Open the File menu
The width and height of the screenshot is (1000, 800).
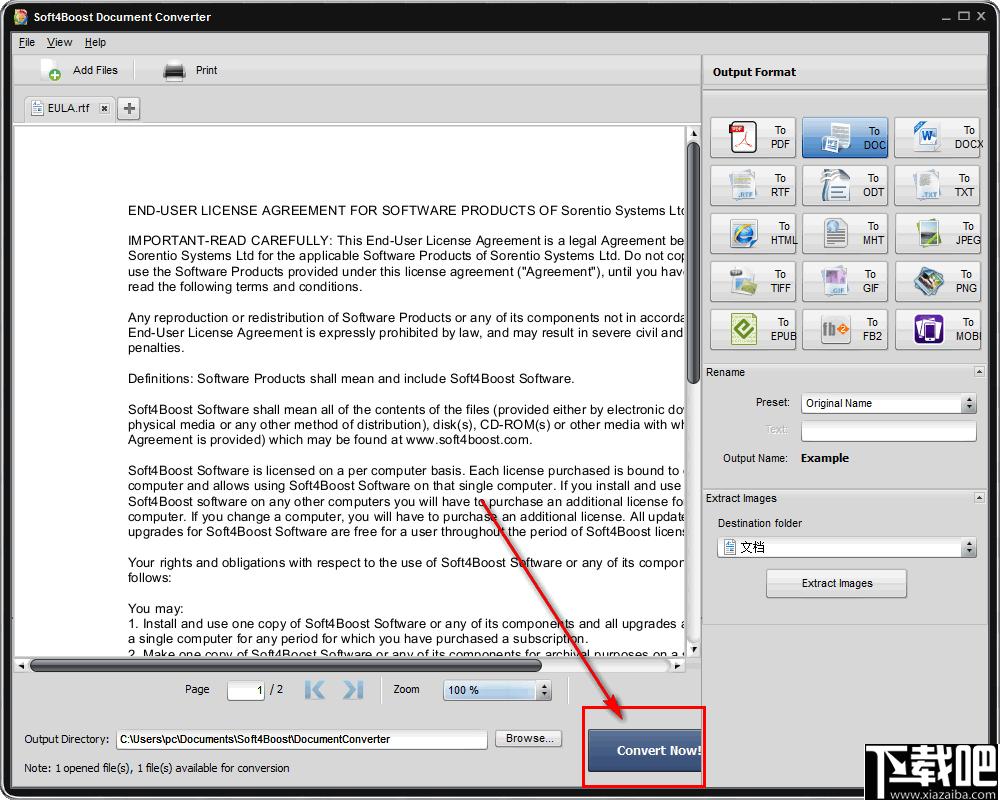point(27,42)
